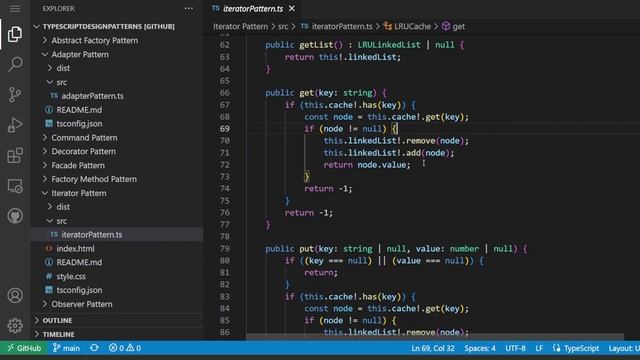Open the Run and Debug view
Viewport: 640px width, 360px height.
[x=15, y=125]
